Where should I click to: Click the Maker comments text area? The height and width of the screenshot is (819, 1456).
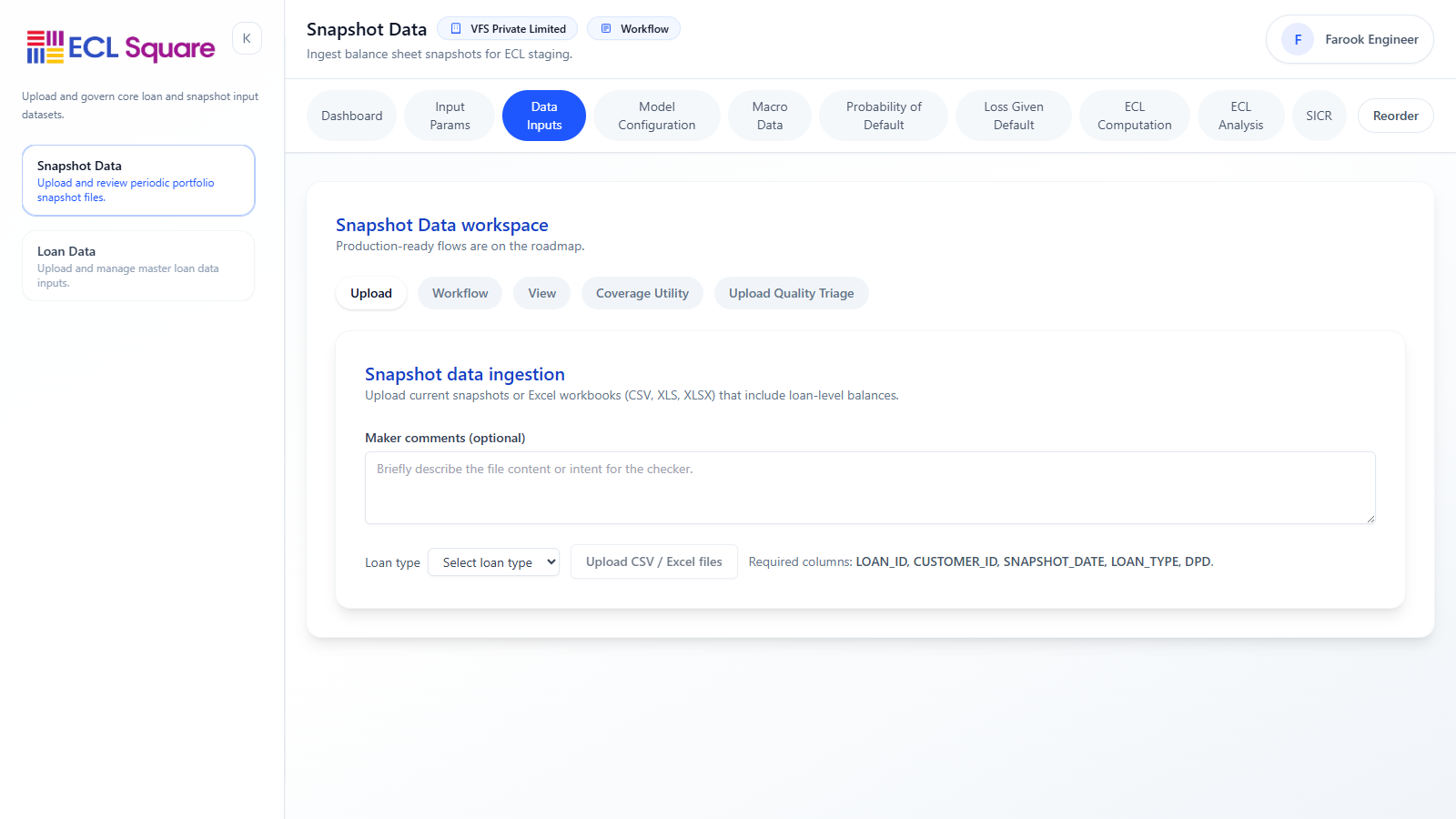870,488
